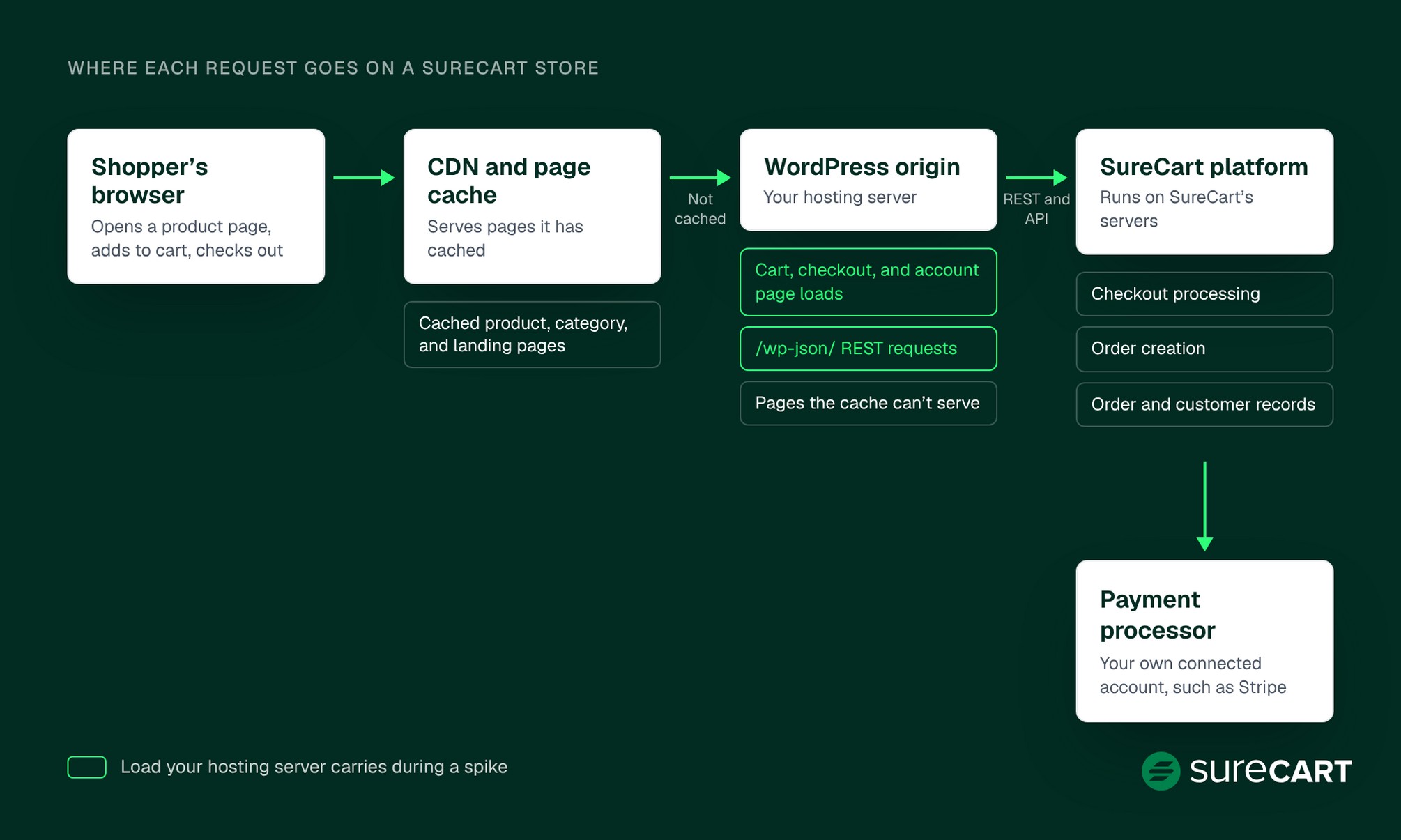Click the heading 'Where each request goes on a SureCart store'
This screenshot has height=840, width=1401.
pos(333,68)
